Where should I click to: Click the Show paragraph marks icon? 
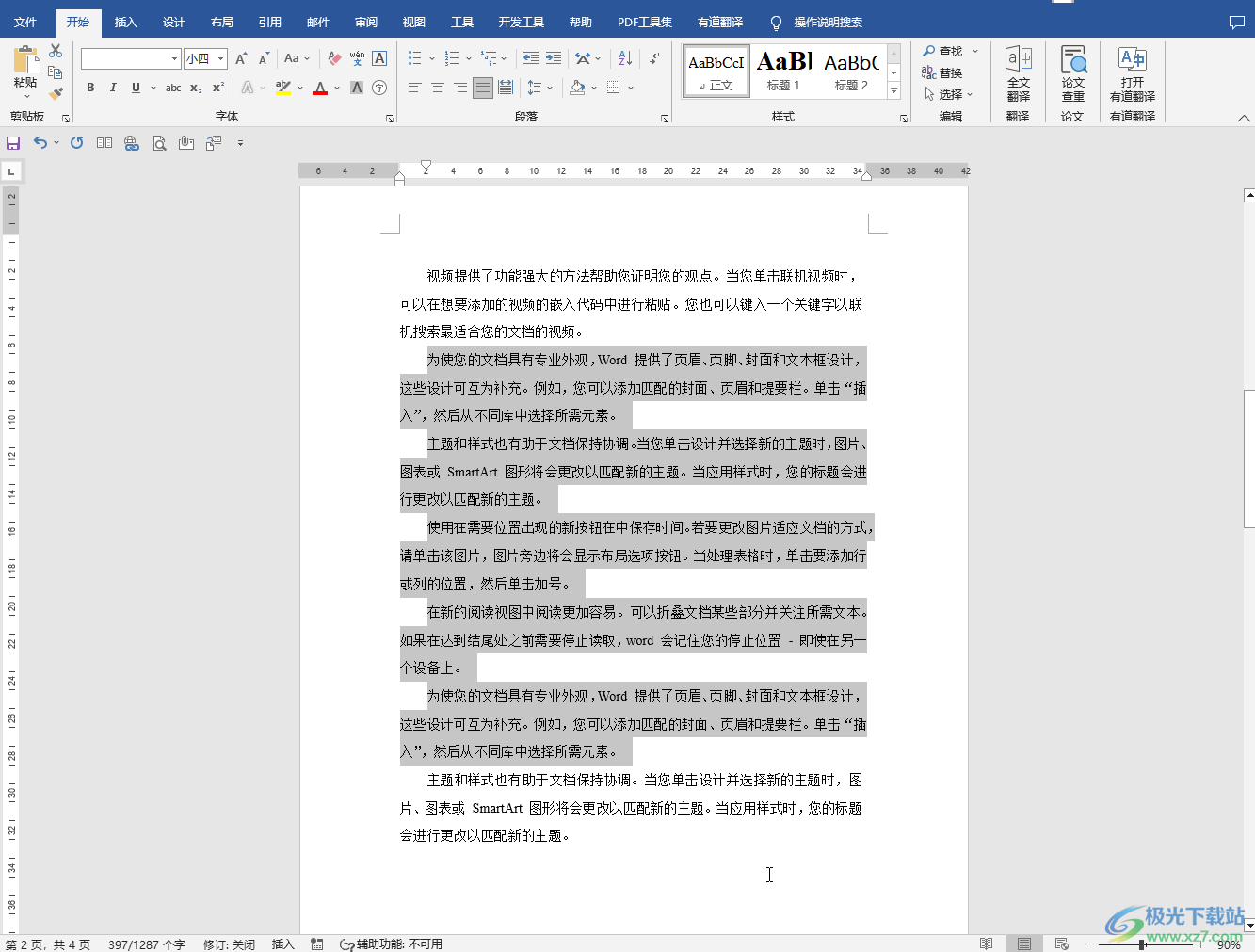[654, 58]
